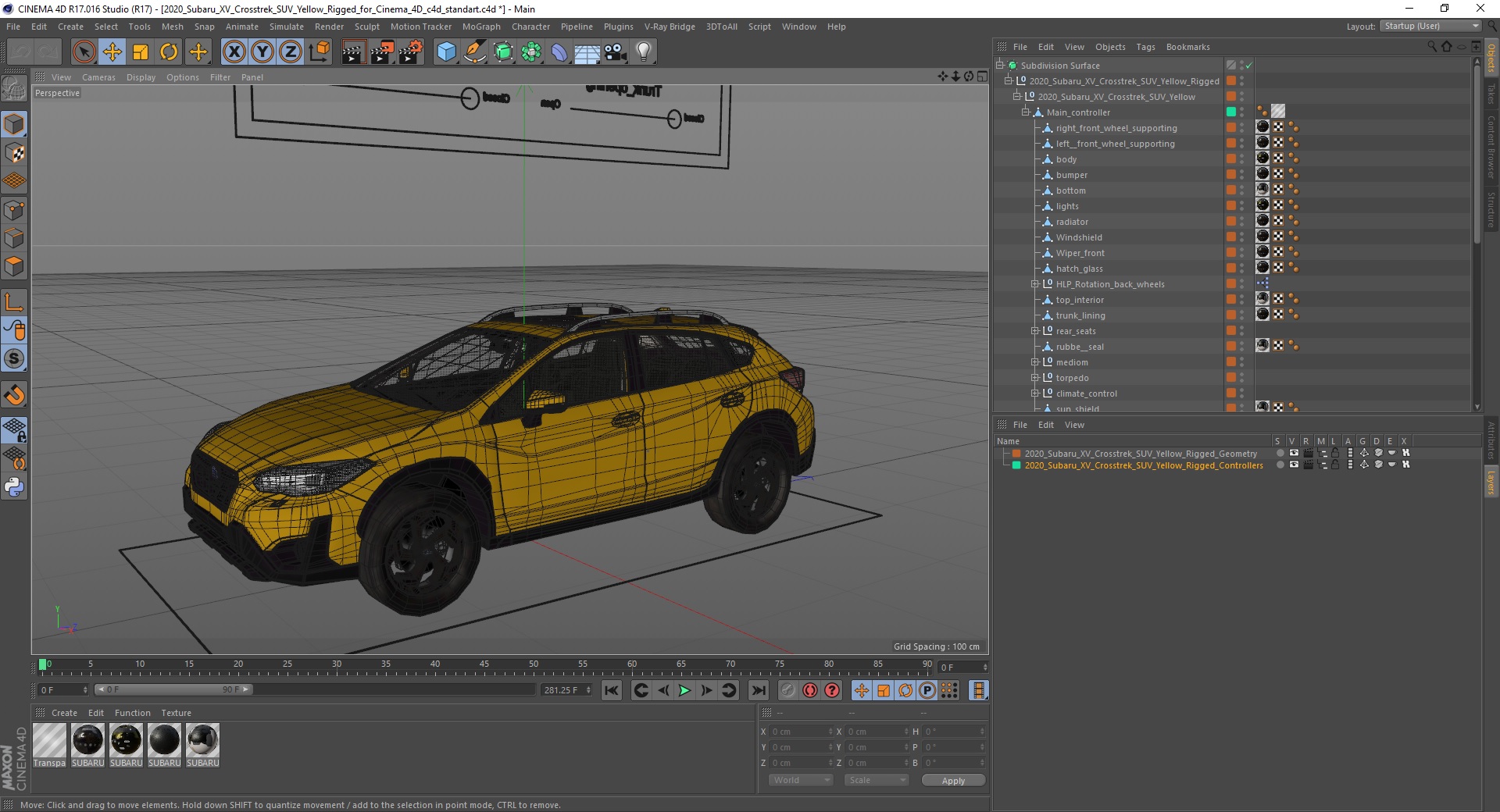Go to end of animation
The height and width of the screenshot is (812, 1500).
[758, 690]
